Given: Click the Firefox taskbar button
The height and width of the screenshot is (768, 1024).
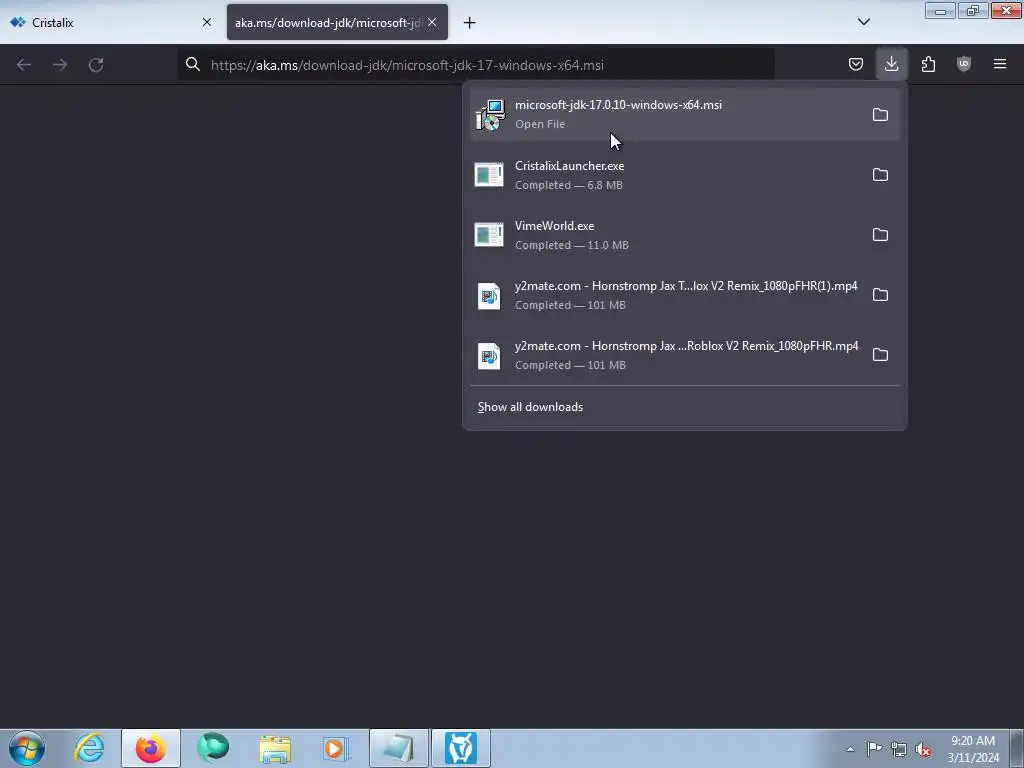Looking at the screenshot, I should point(150,748).
